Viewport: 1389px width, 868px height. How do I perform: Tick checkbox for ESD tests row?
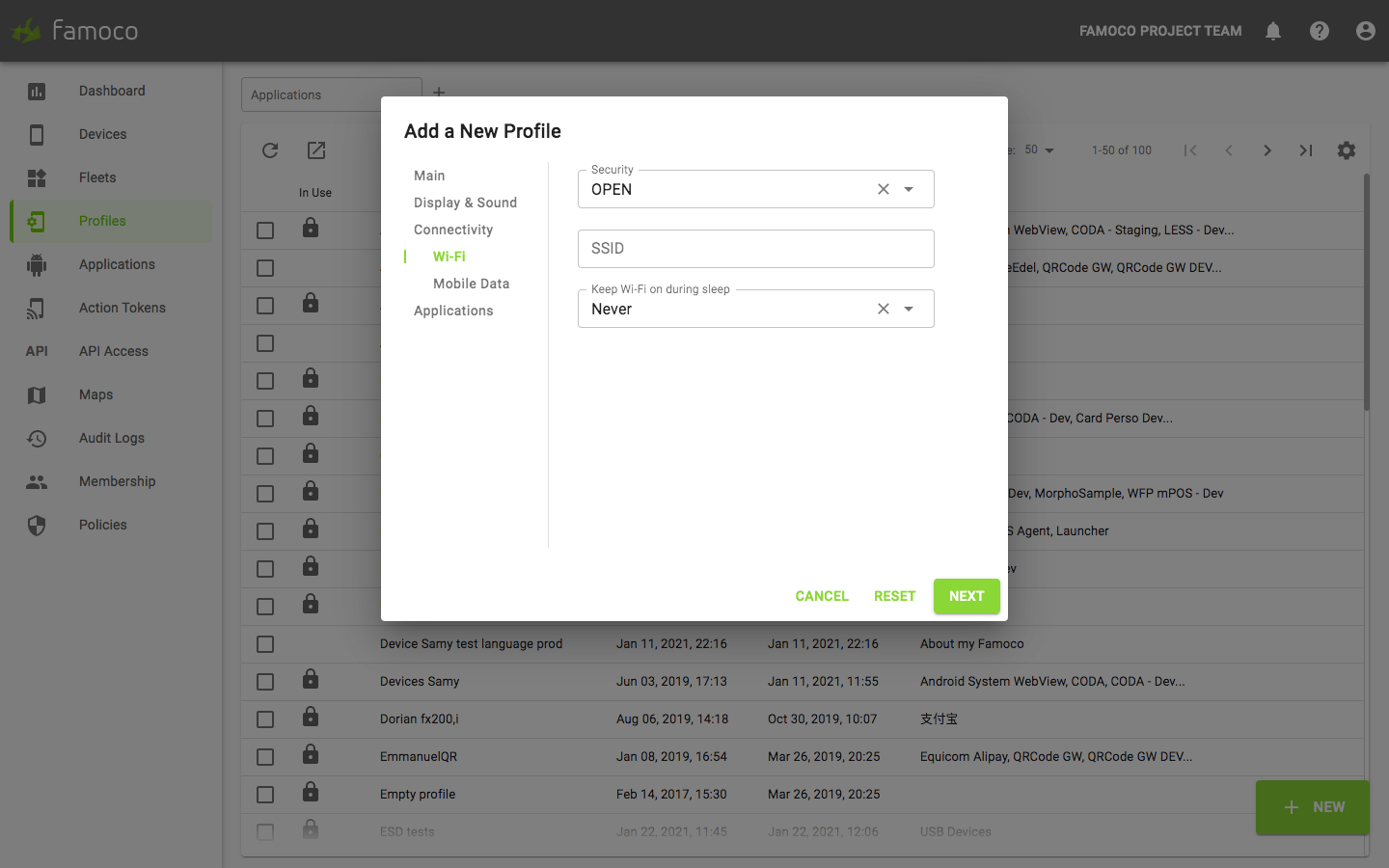pos(265,832)
